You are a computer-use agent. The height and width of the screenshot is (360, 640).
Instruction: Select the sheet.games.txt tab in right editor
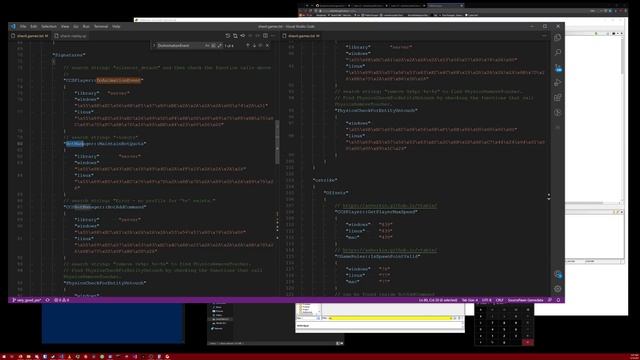coord(301,36)
